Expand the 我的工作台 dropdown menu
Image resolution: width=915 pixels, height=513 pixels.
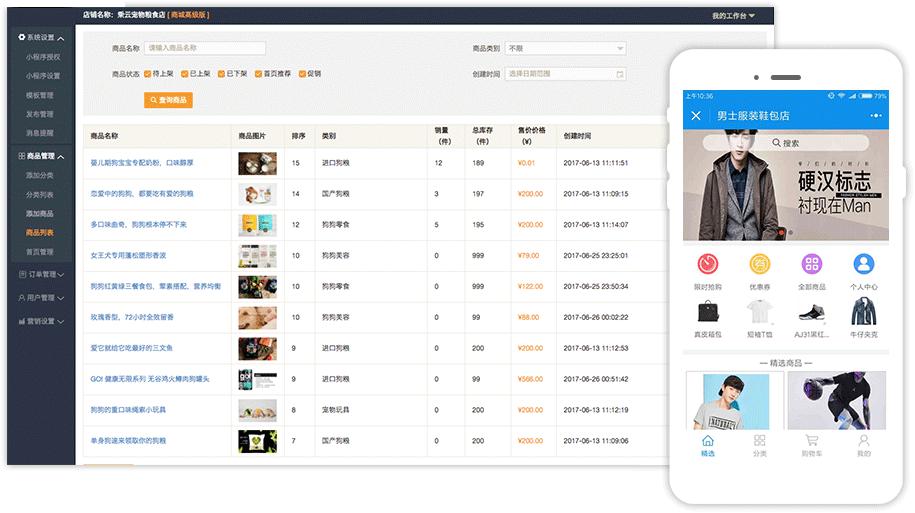733,16
